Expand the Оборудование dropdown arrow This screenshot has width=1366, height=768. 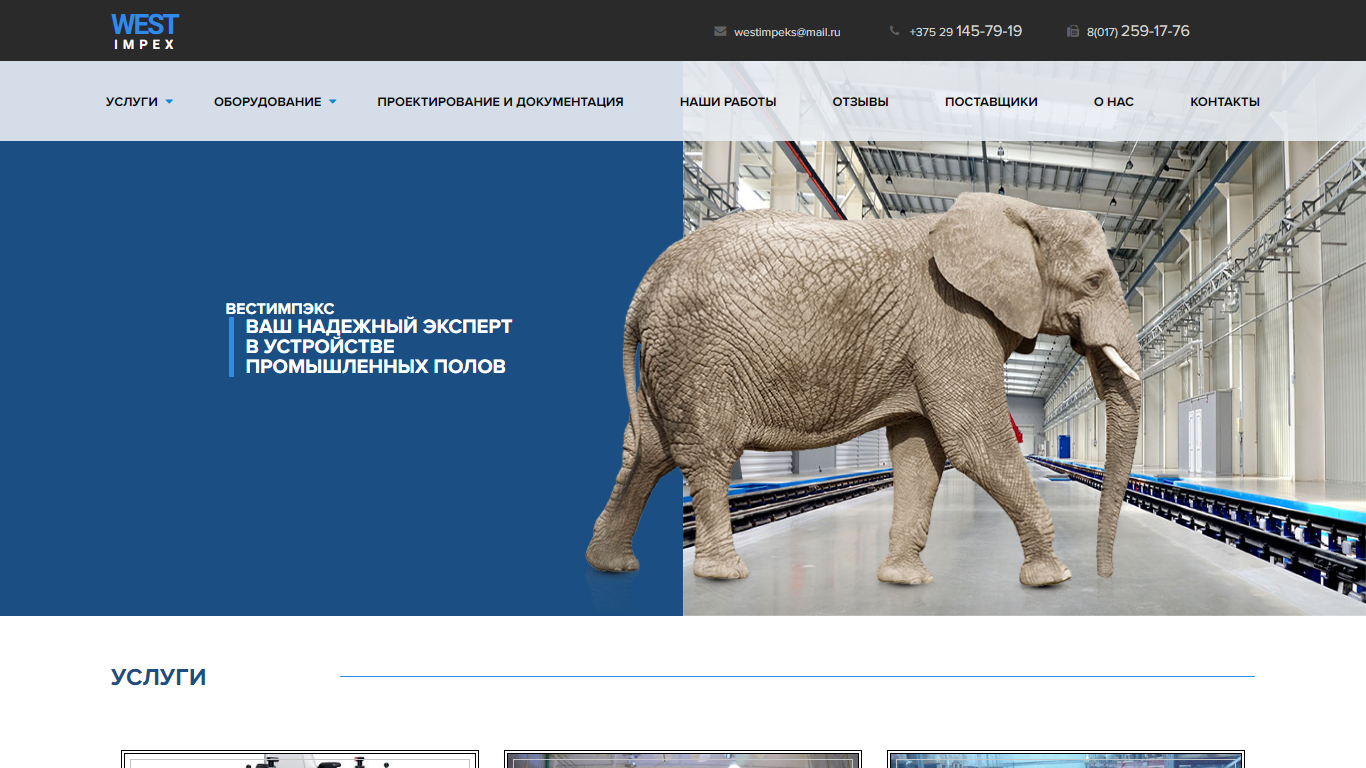click(333, 102)
